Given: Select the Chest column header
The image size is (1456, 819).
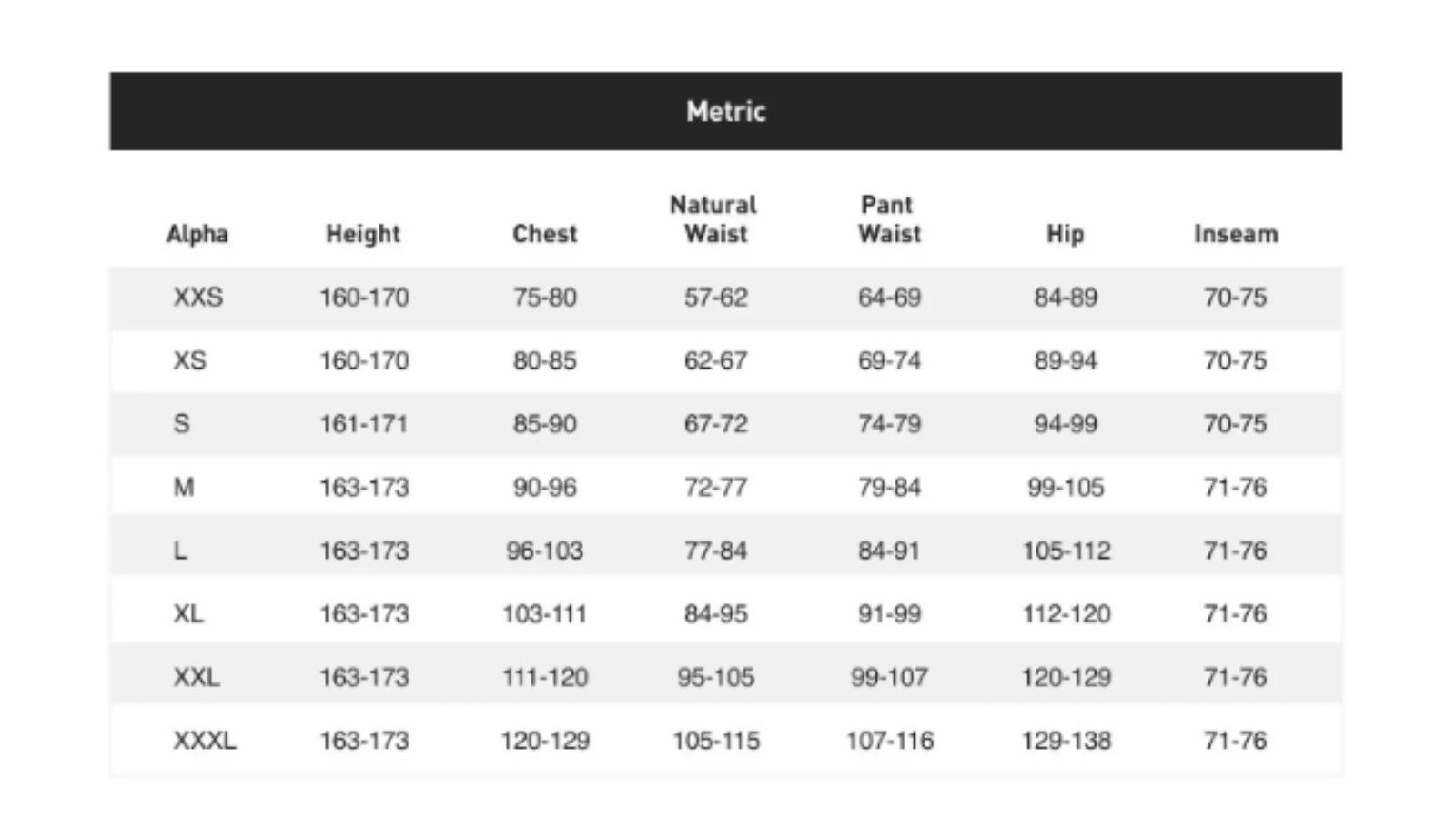Looking at the screenshot, I should click(544, 234).
